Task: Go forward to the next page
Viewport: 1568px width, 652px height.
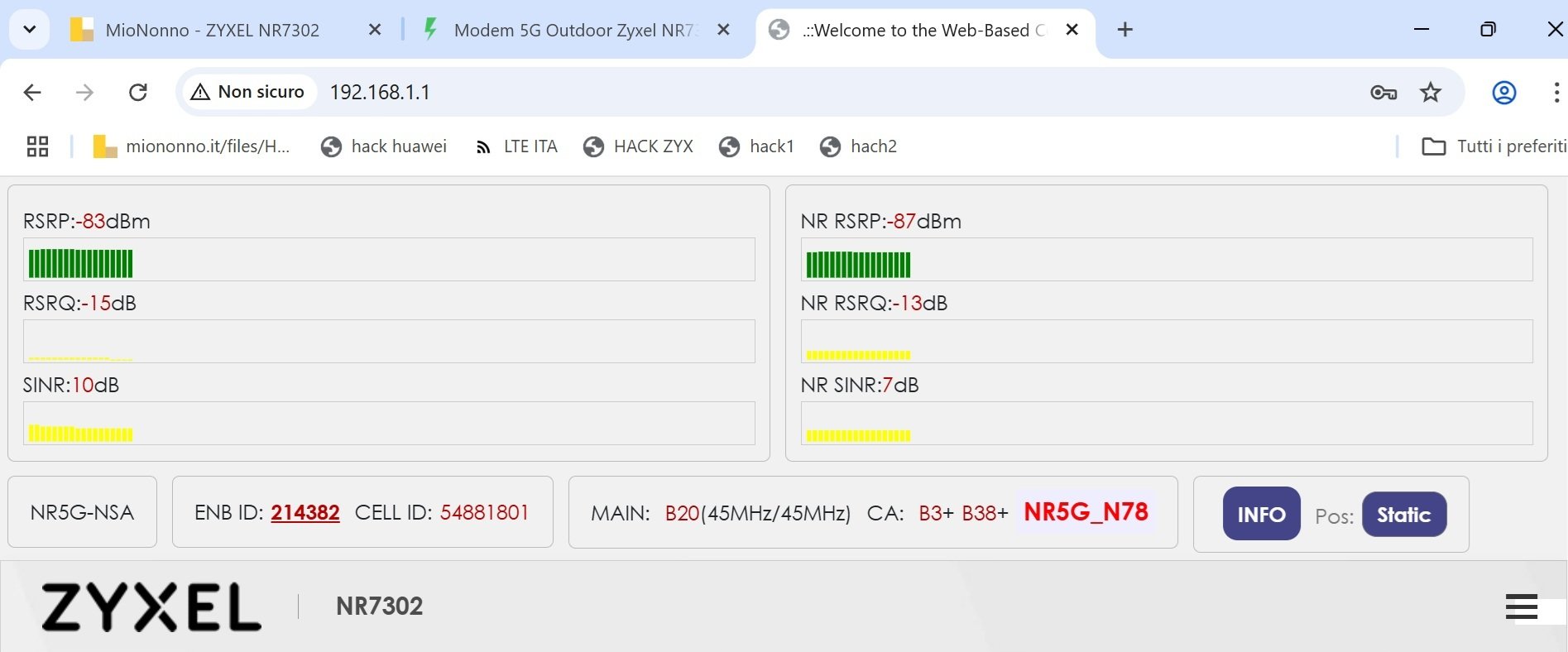Action: tap(84, 92)
